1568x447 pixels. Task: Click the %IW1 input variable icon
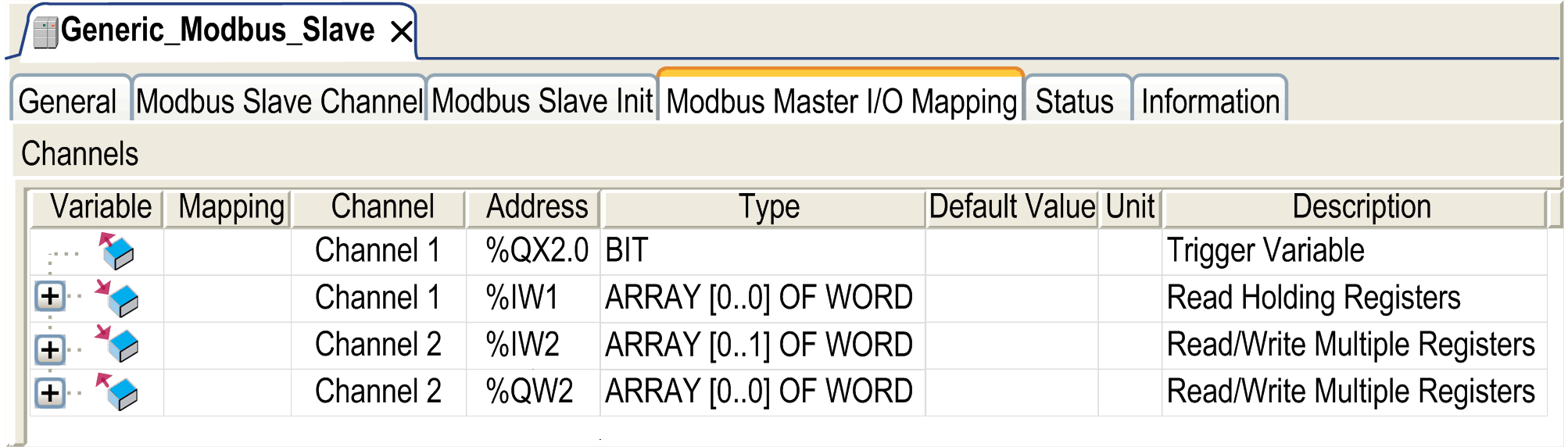click(117, 298)
